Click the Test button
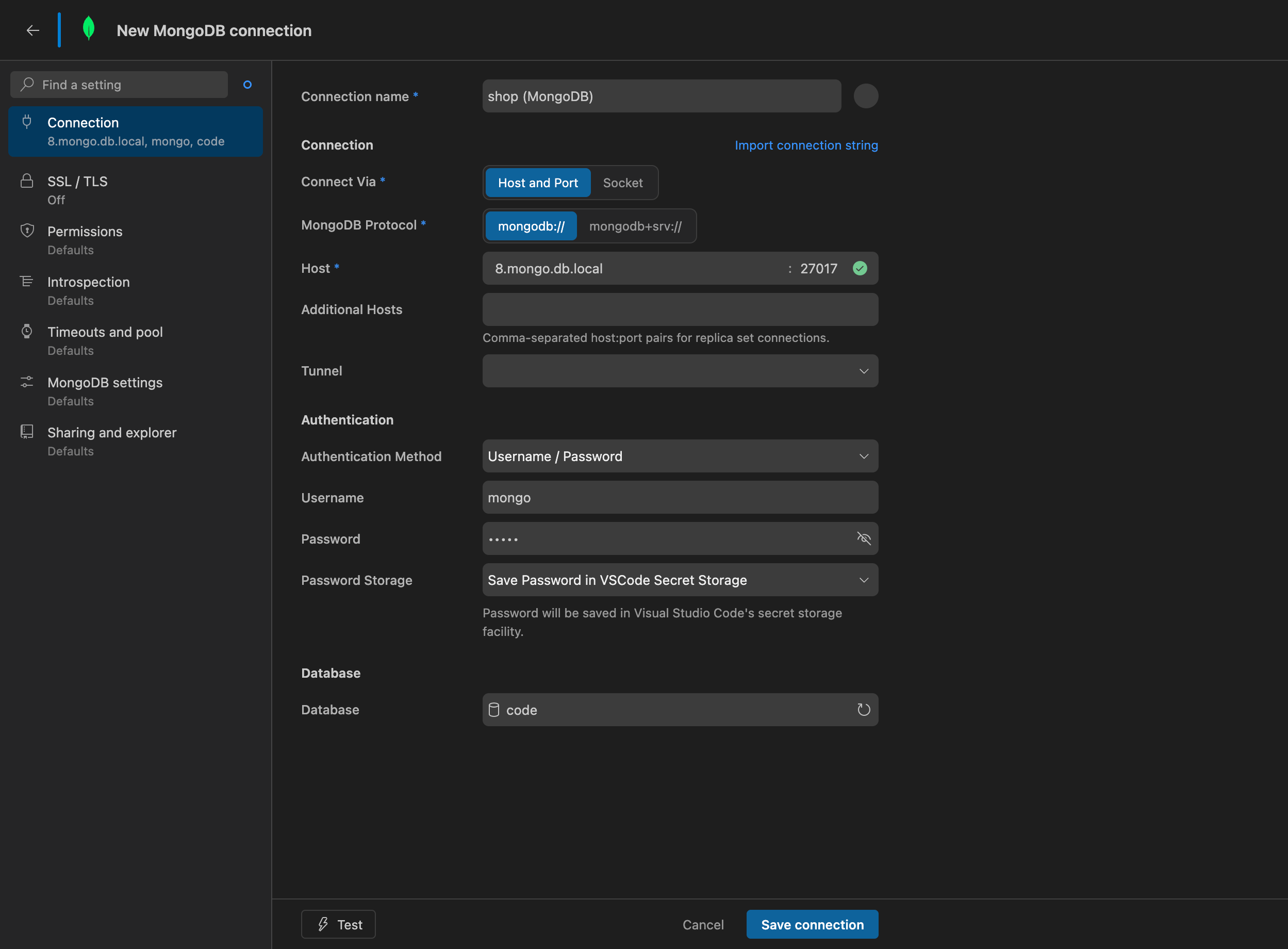This screenshot has width=1288, height=949. coord(338,924)
